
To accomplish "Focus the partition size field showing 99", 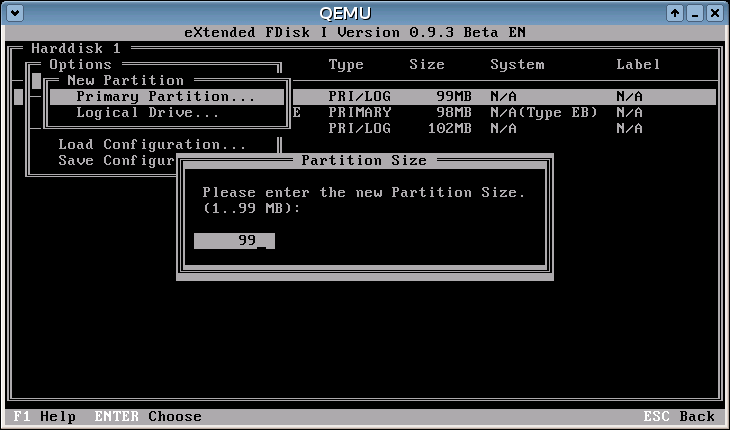I will [x=234, y=241].
